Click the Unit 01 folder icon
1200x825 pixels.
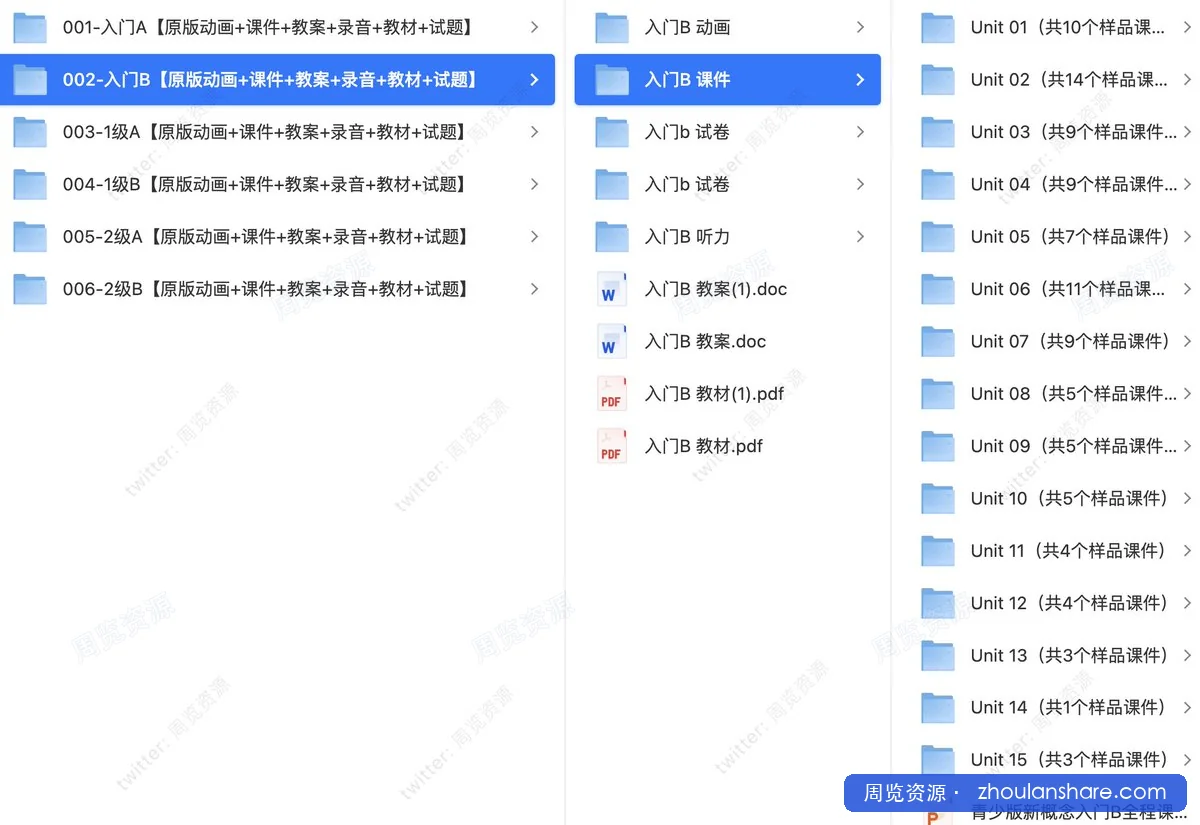(938, 27)
